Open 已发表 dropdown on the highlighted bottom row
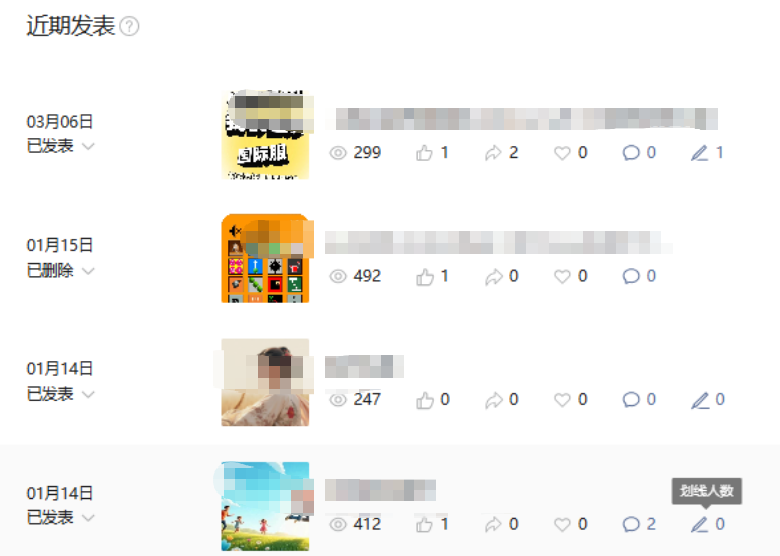The height and width of the screenshot is (556, 780). (88, 518)
